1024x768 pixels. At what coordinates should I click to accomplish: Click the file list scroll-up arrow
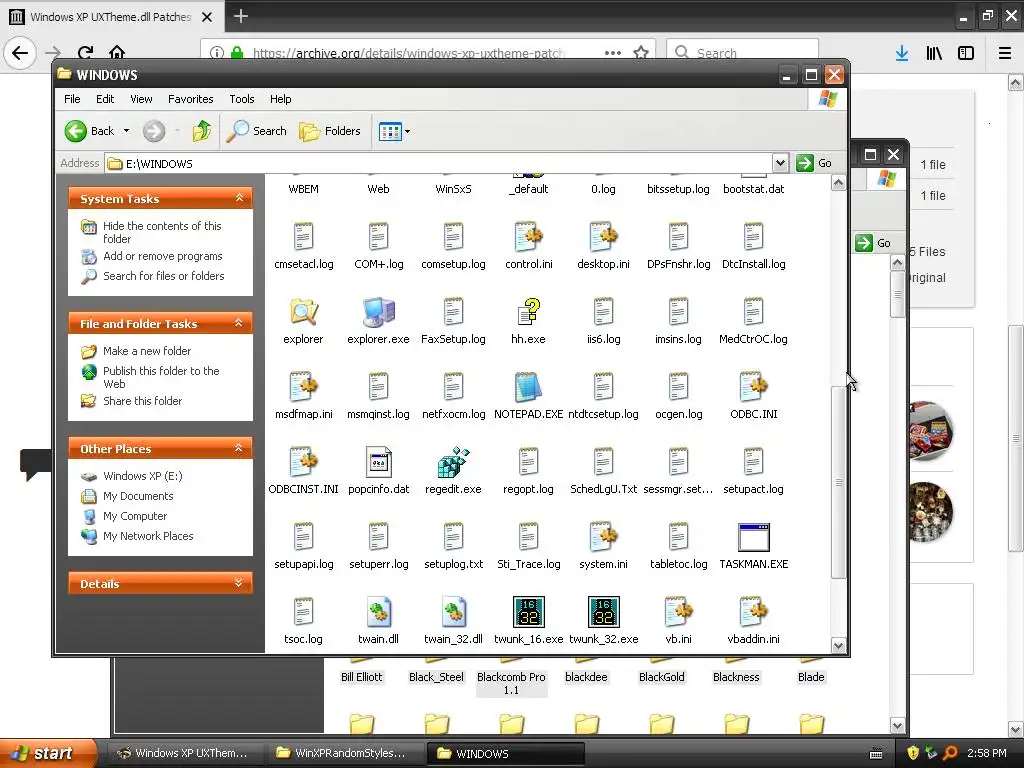(839, 183)
